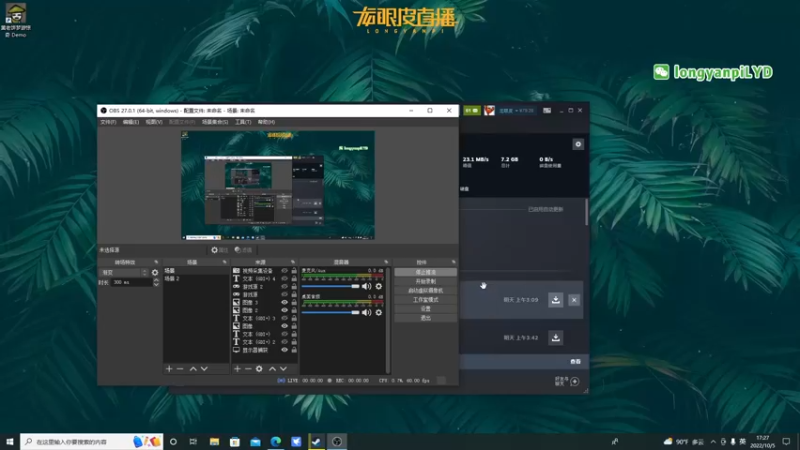Open the 文件(F) menu in OBS
Viewport: 800px width, 450px height.
(108, 122)
